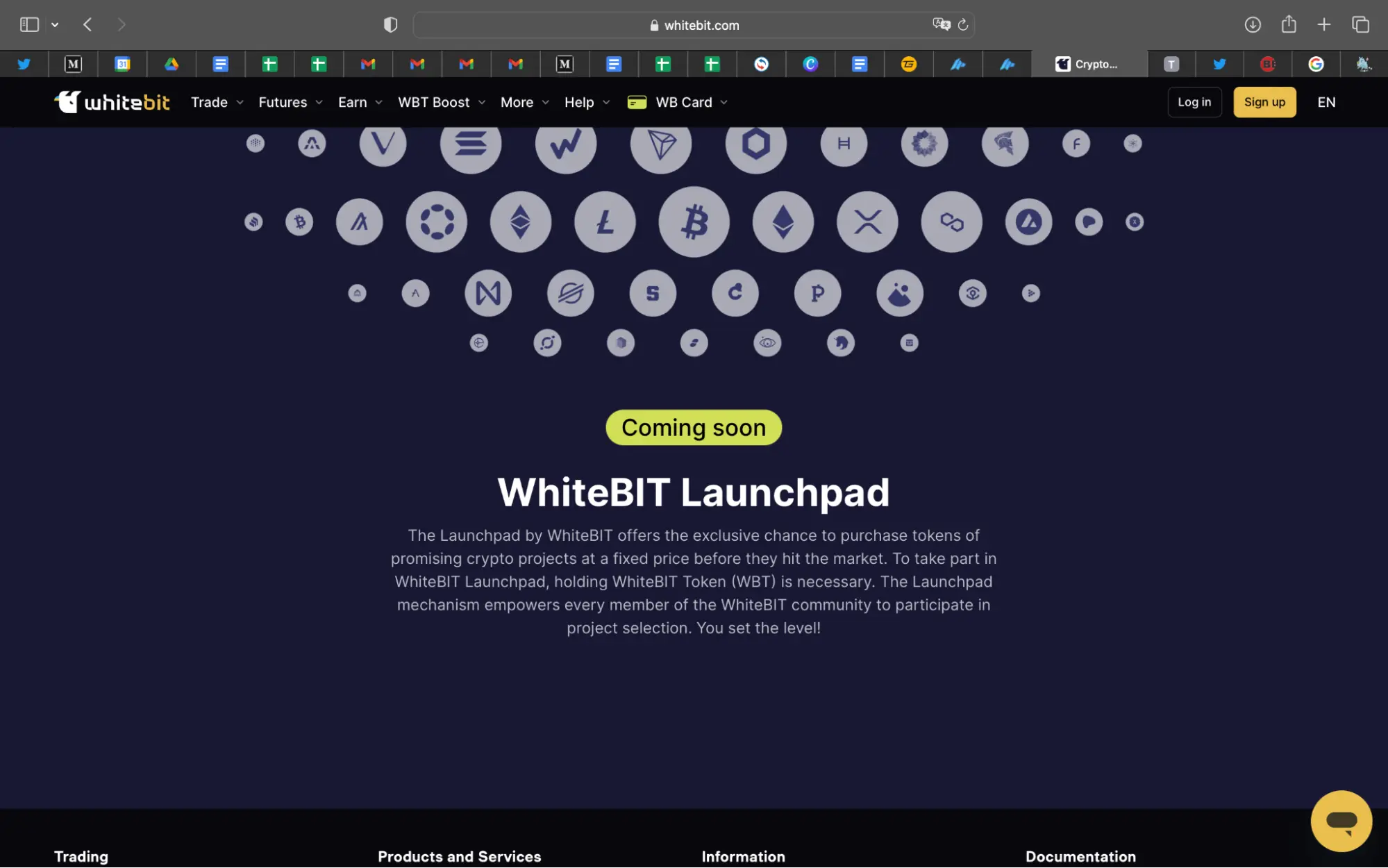
Task: Reload the page
Action: pos(963,25)
